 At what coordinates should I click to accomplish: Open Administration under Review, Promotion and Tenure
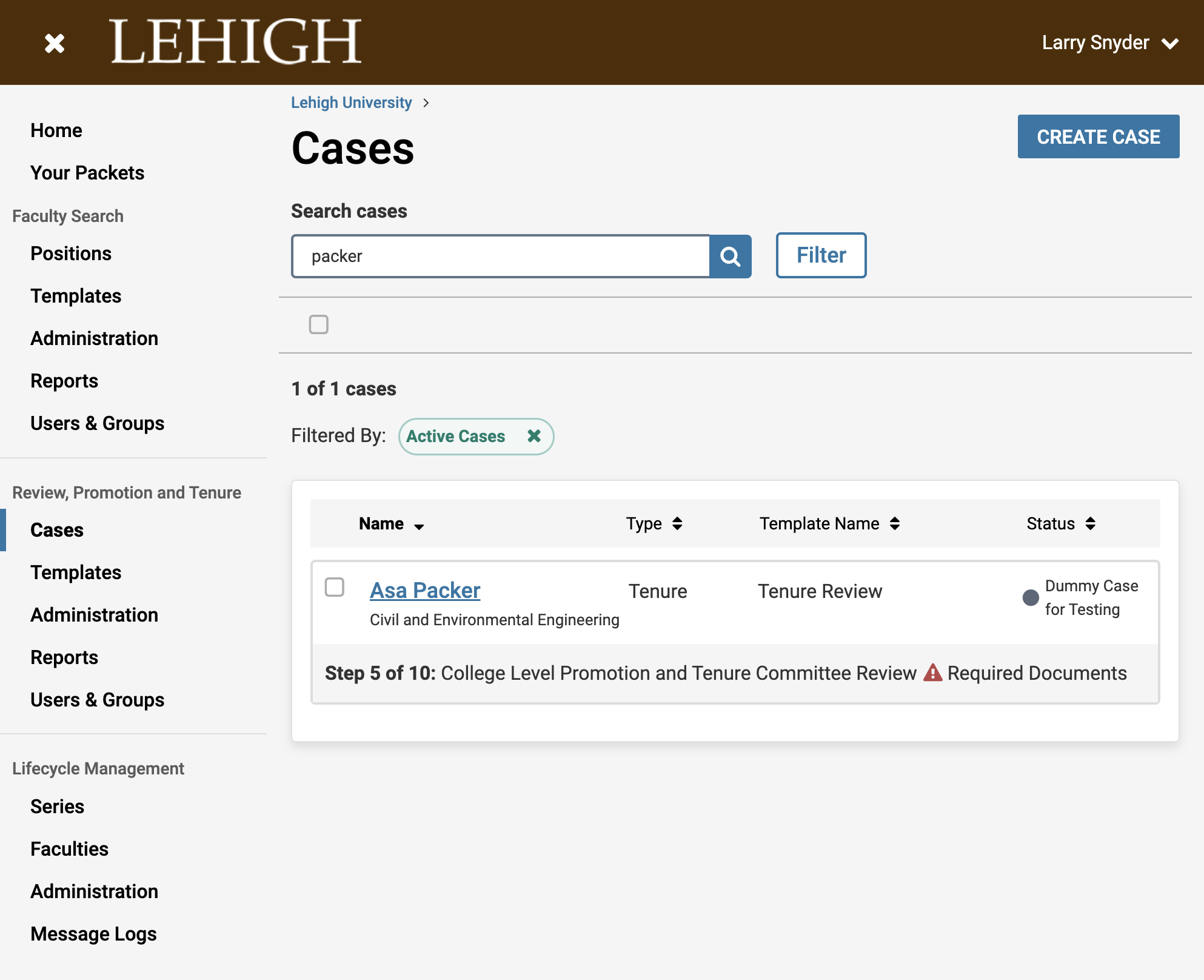point(94,615)
